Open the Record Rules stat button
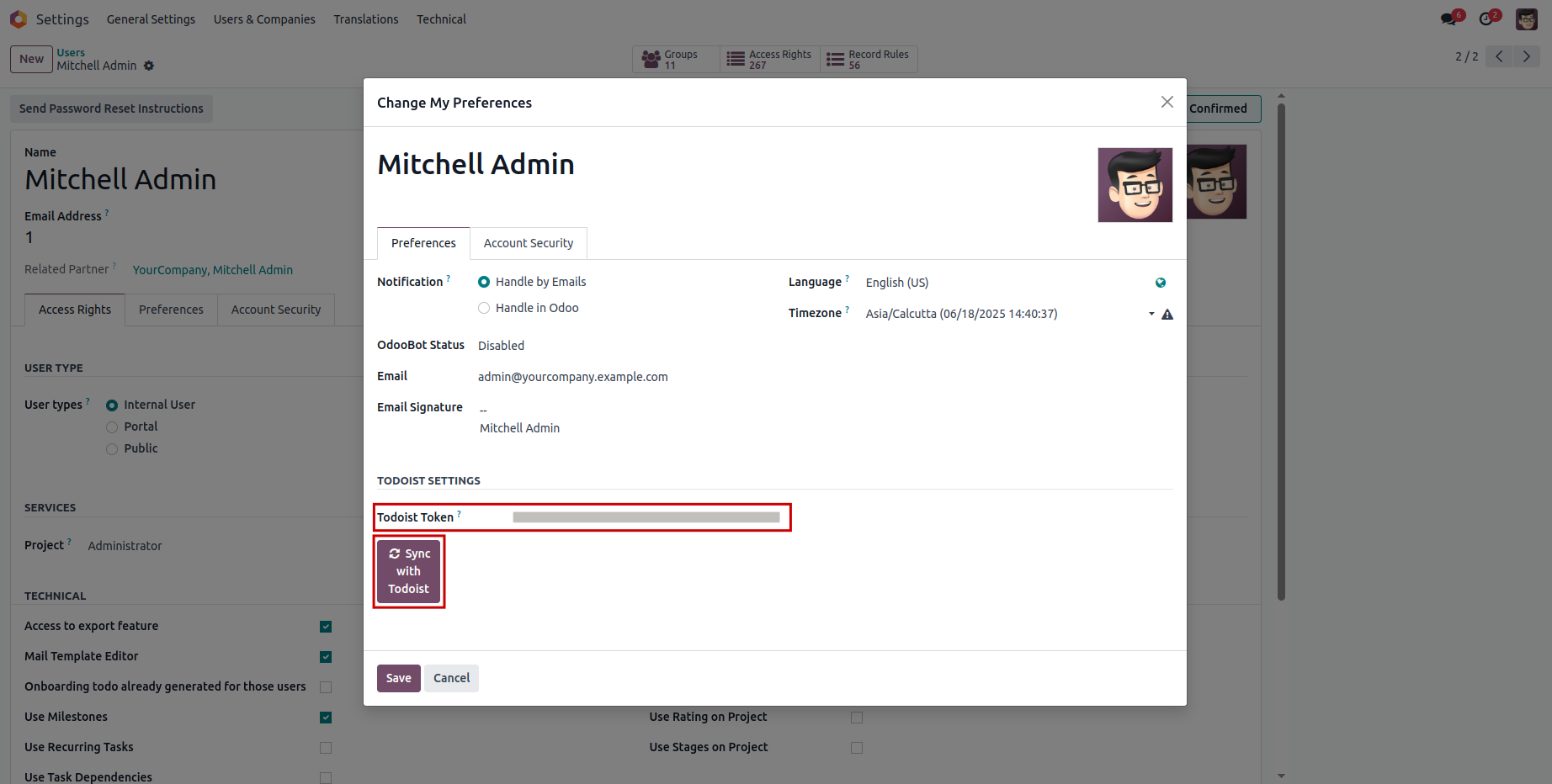1552x784 pixels. pos(869,59)
